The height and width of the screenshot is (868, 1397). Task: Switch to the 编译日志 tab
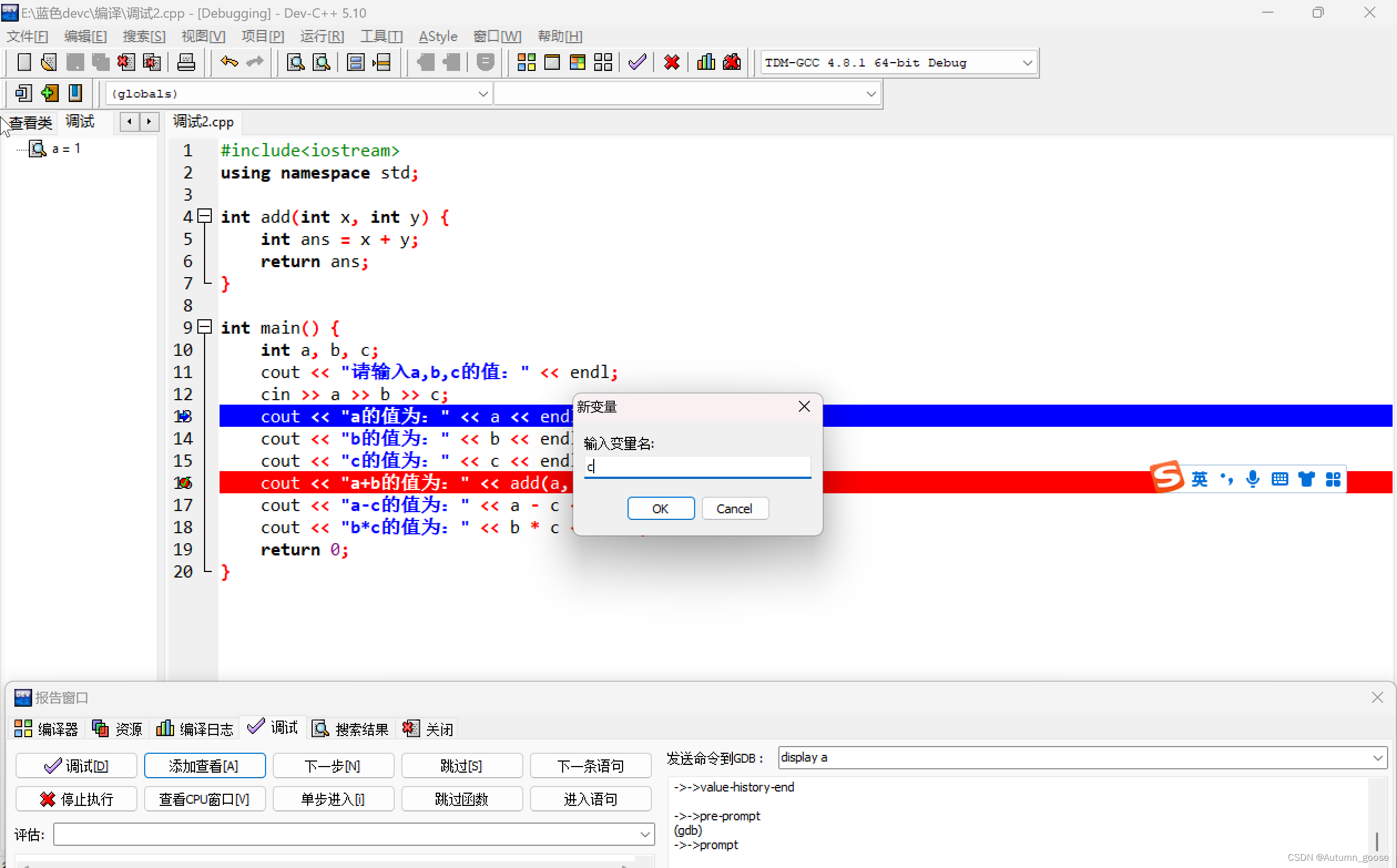coord(195,728)
